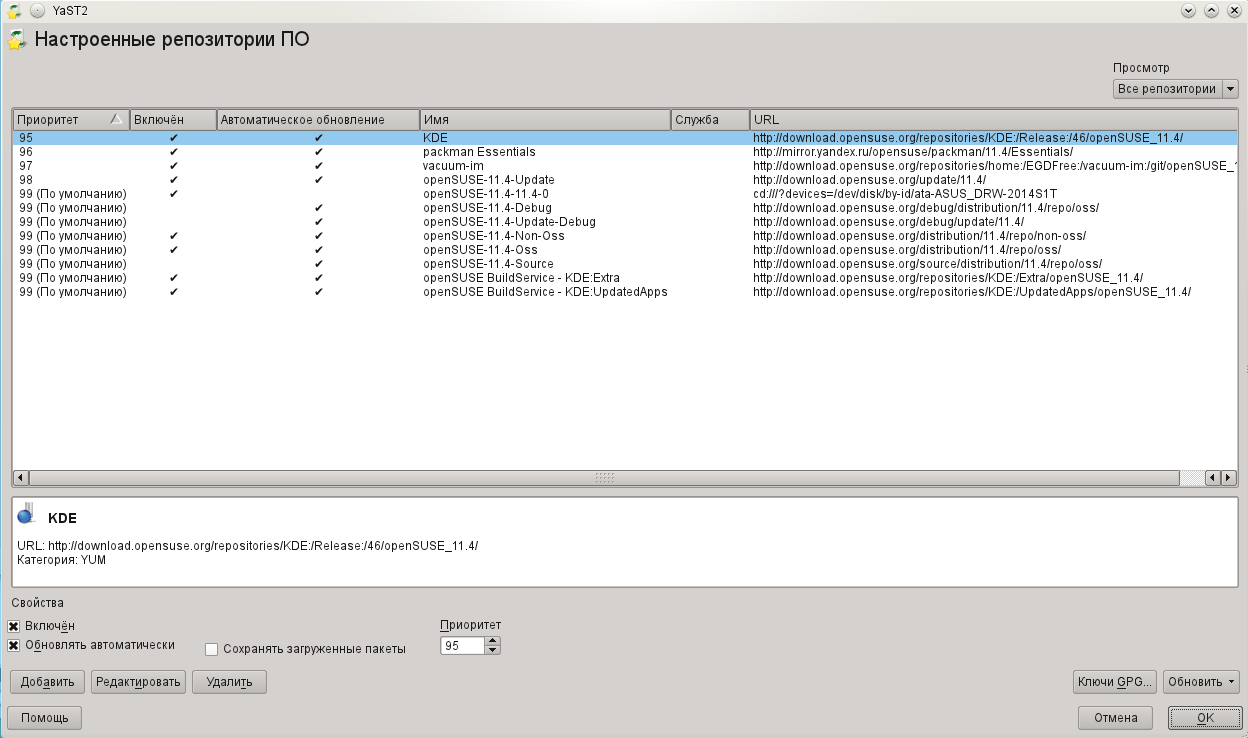Image resolution: width=1248 pixels, height=738 pixels.
Task: Open Ключи GPG... dialog
Action: (x=1115, y=682)
